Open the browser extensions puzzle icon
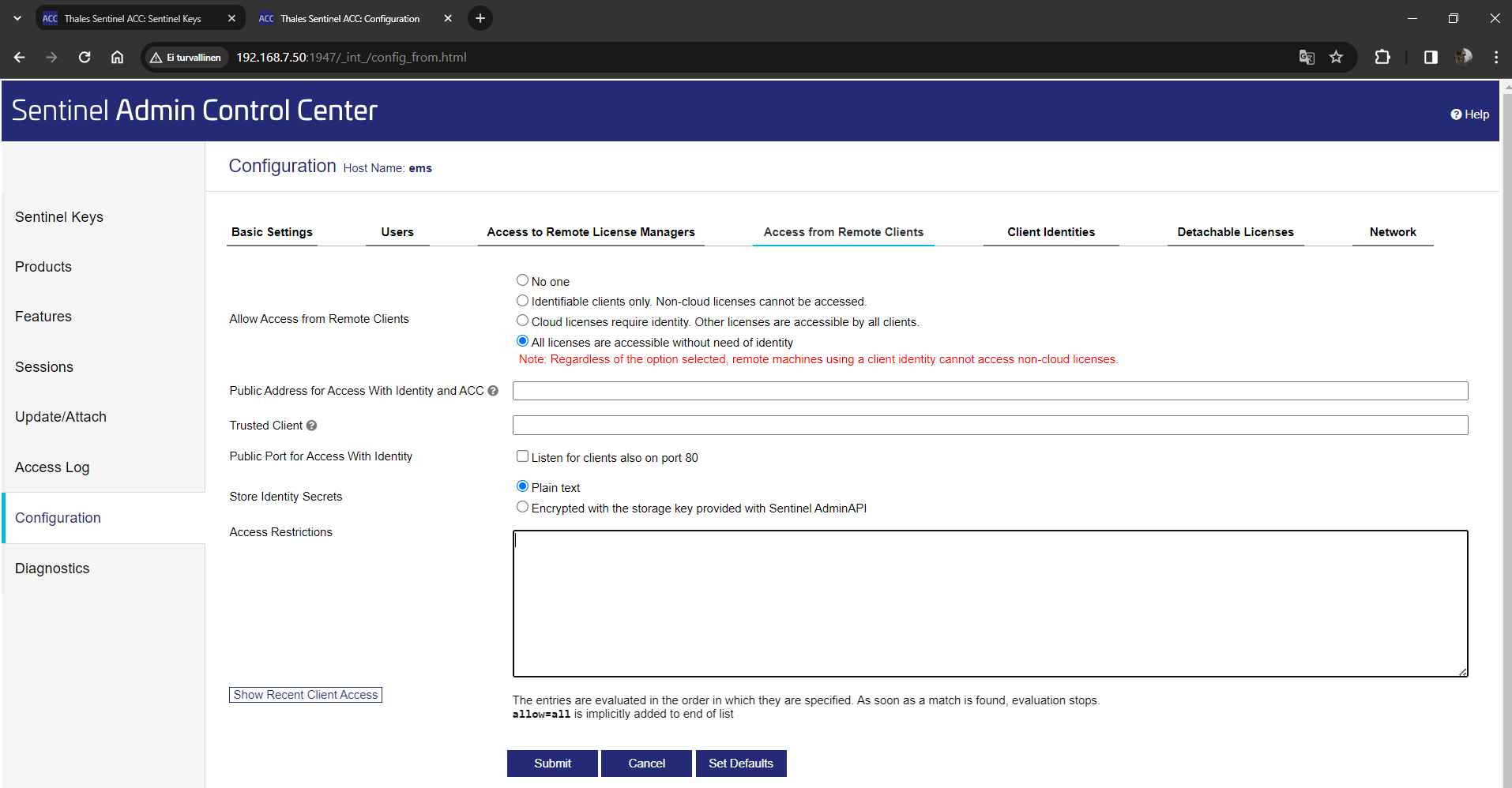The height and width of the screenshot is (788, 1512). point(1382,58)
